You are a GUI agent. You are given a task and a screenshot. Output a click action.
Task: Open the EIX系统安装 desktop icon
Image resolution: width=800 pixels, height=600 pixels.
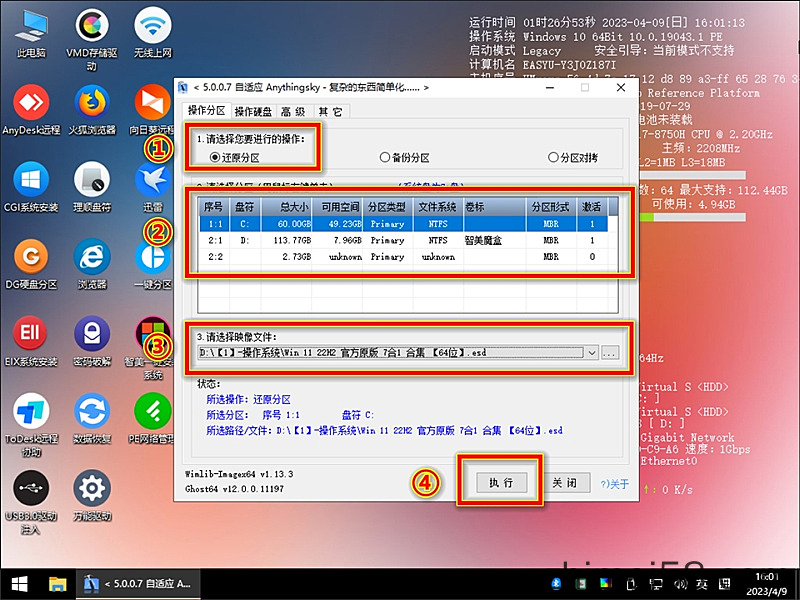[31, 341]
